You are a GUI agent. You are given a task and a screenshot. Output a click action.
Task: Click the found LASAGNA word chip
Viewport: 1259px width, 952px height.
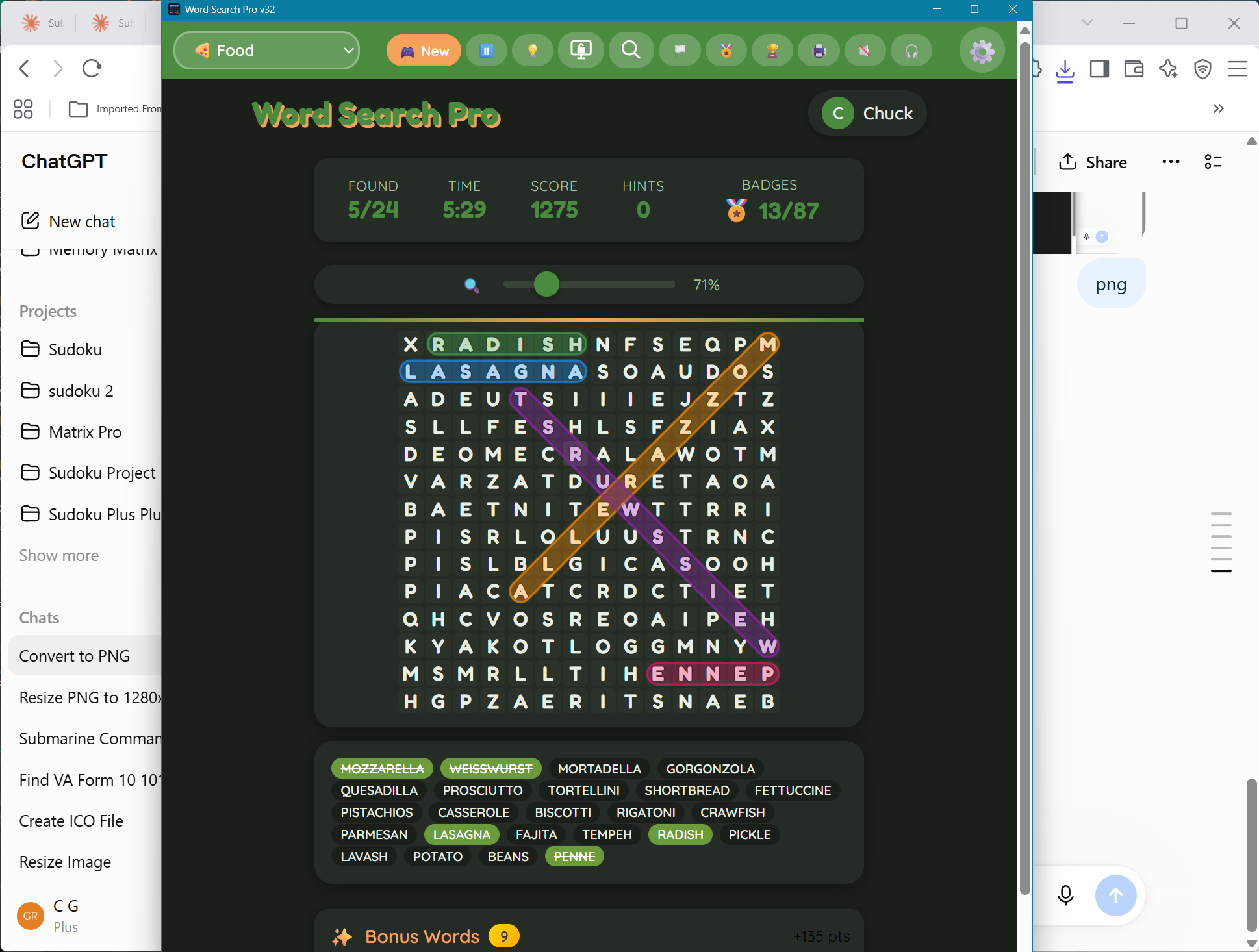point(462,834)
